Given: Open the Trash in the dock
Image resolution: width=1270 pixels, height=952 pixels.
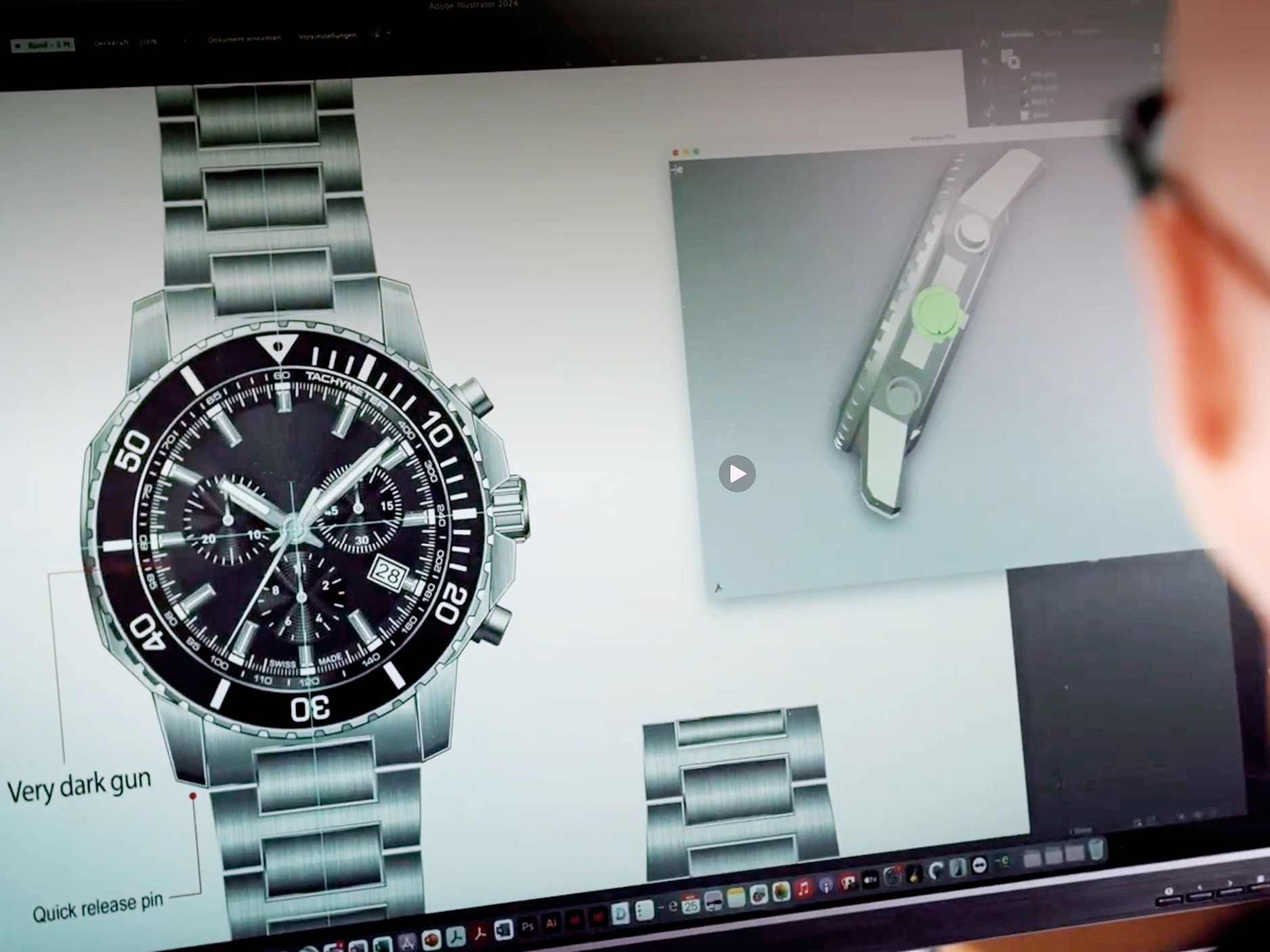Looking at the screenshot, I should (1095, 849).
